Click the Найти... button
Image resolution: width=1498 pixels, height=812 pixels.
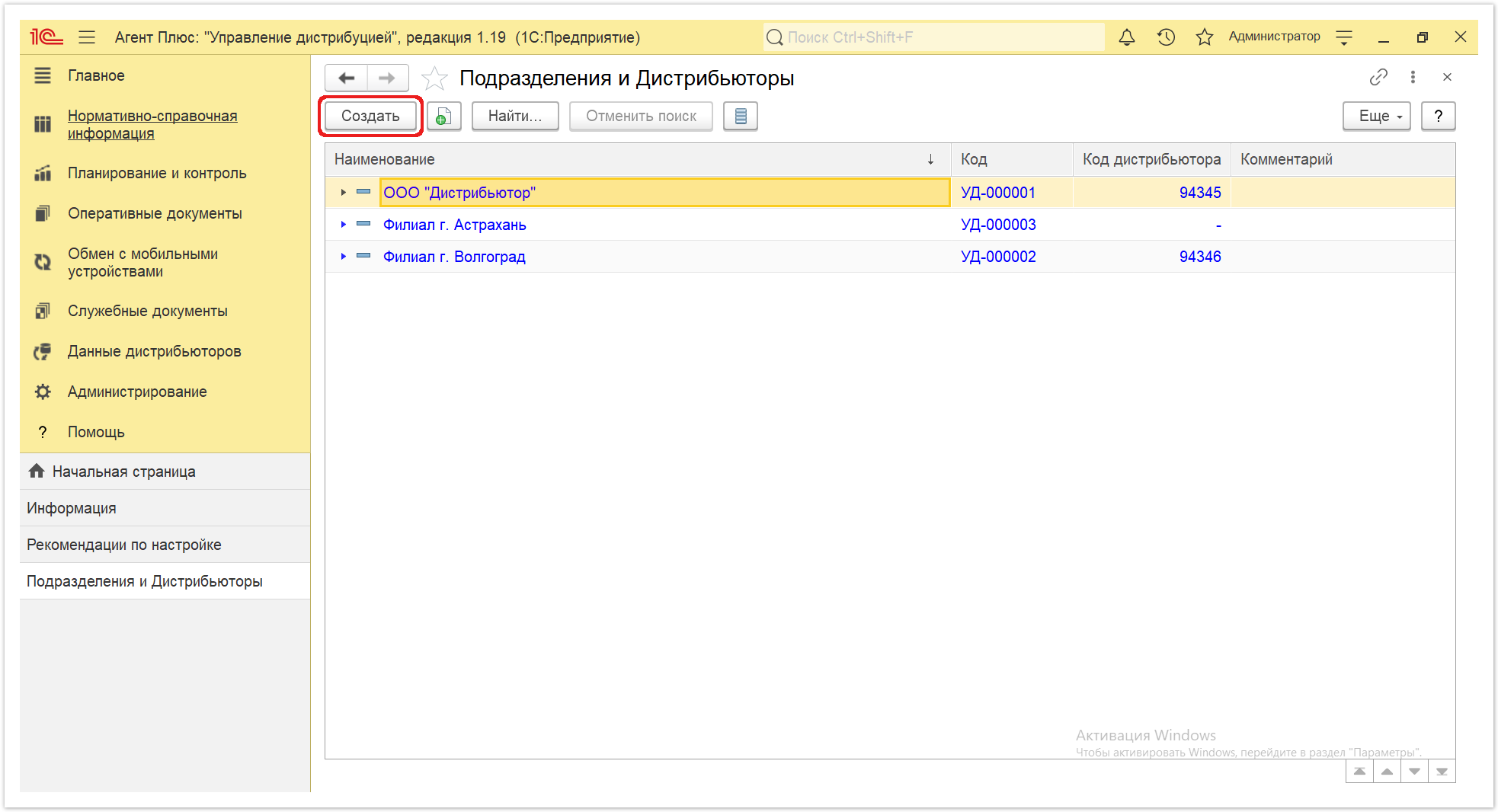(x=515, y=116)
